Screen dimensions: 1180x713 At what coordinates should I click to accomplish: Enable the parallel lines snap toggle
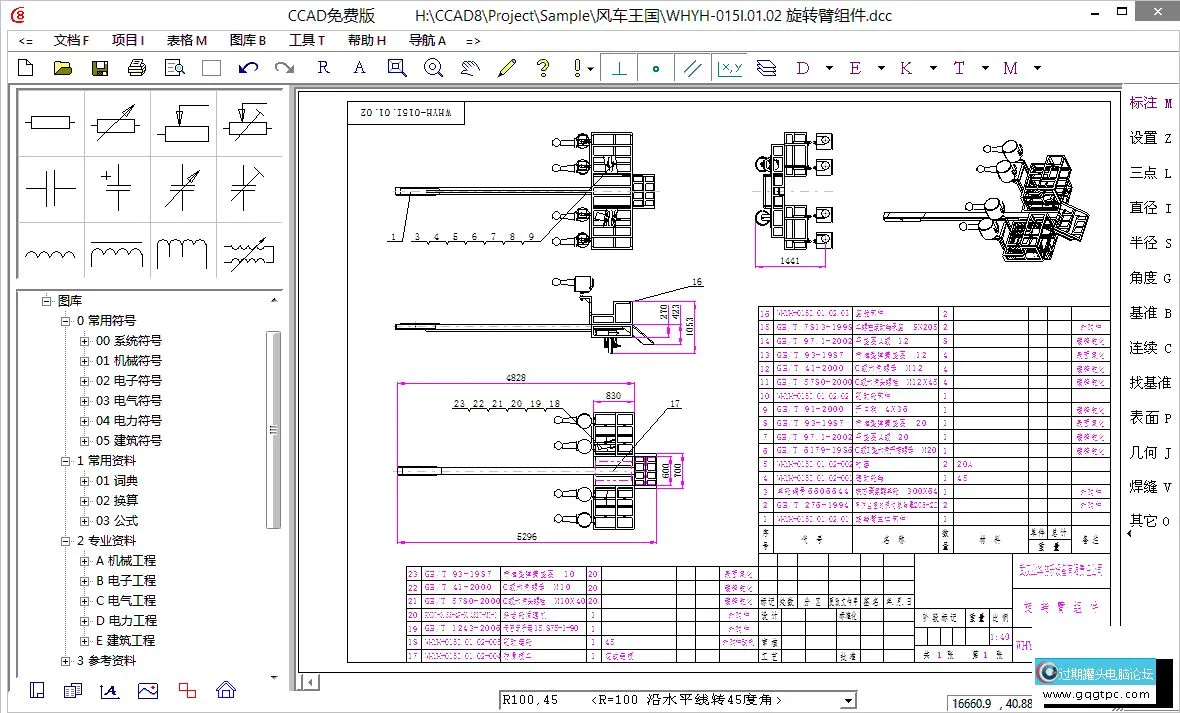coord(692,67)
